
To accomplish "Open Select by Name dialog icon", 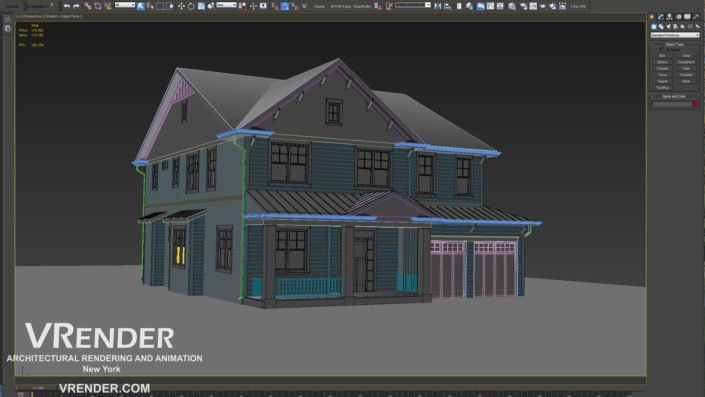I will (x=150, y=6).
